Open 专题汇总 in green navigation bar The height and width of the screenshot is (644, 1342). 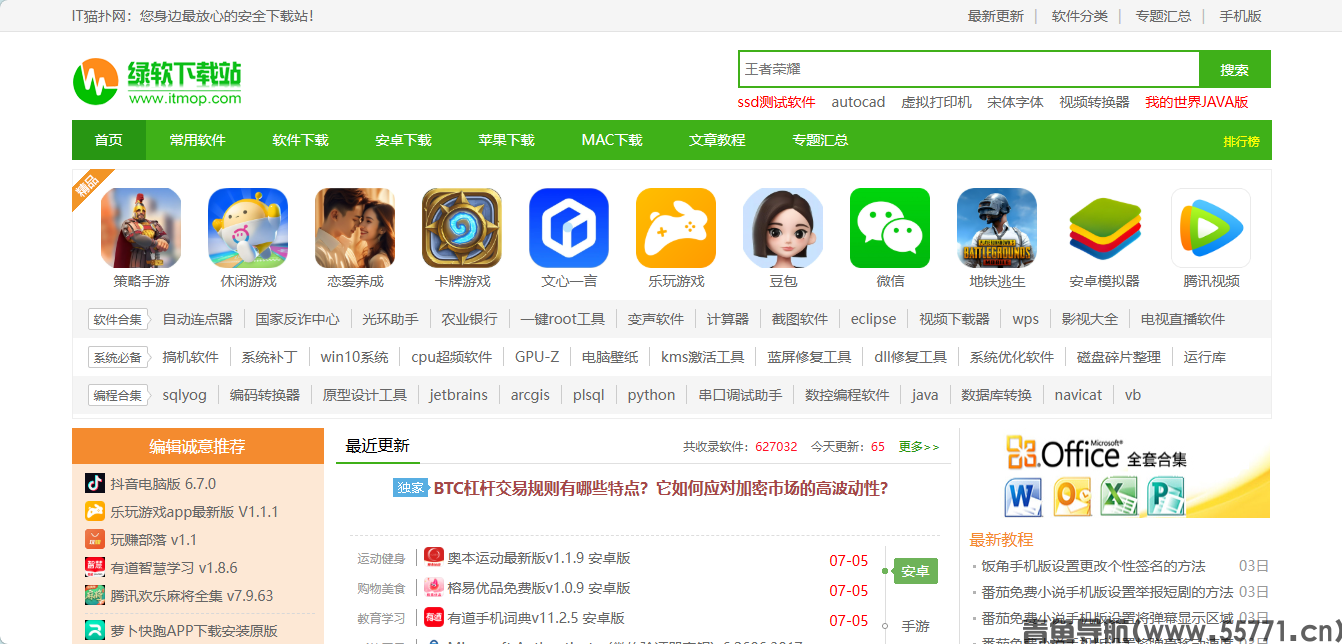820,140
